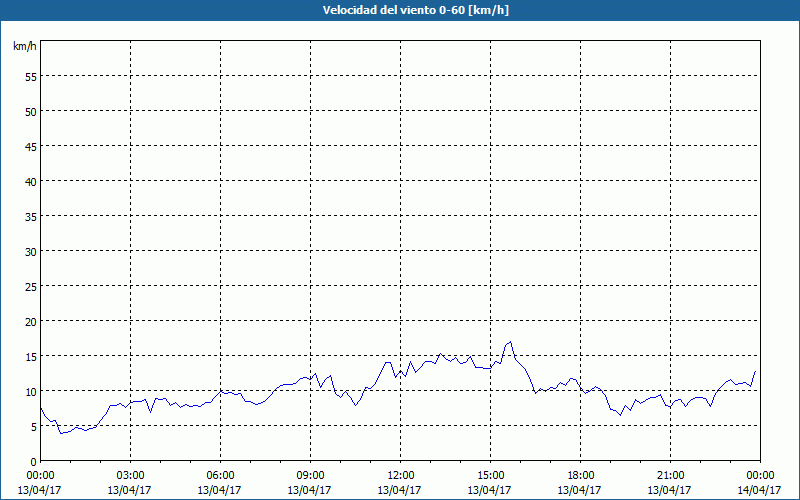
Task: Click the y-axis label 15
Action: coord(31,357)
